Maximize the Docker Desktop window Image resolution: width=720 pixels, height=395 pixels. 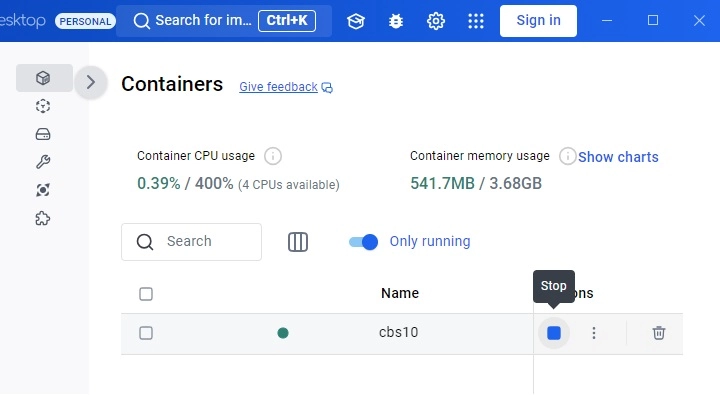(653, 21)
